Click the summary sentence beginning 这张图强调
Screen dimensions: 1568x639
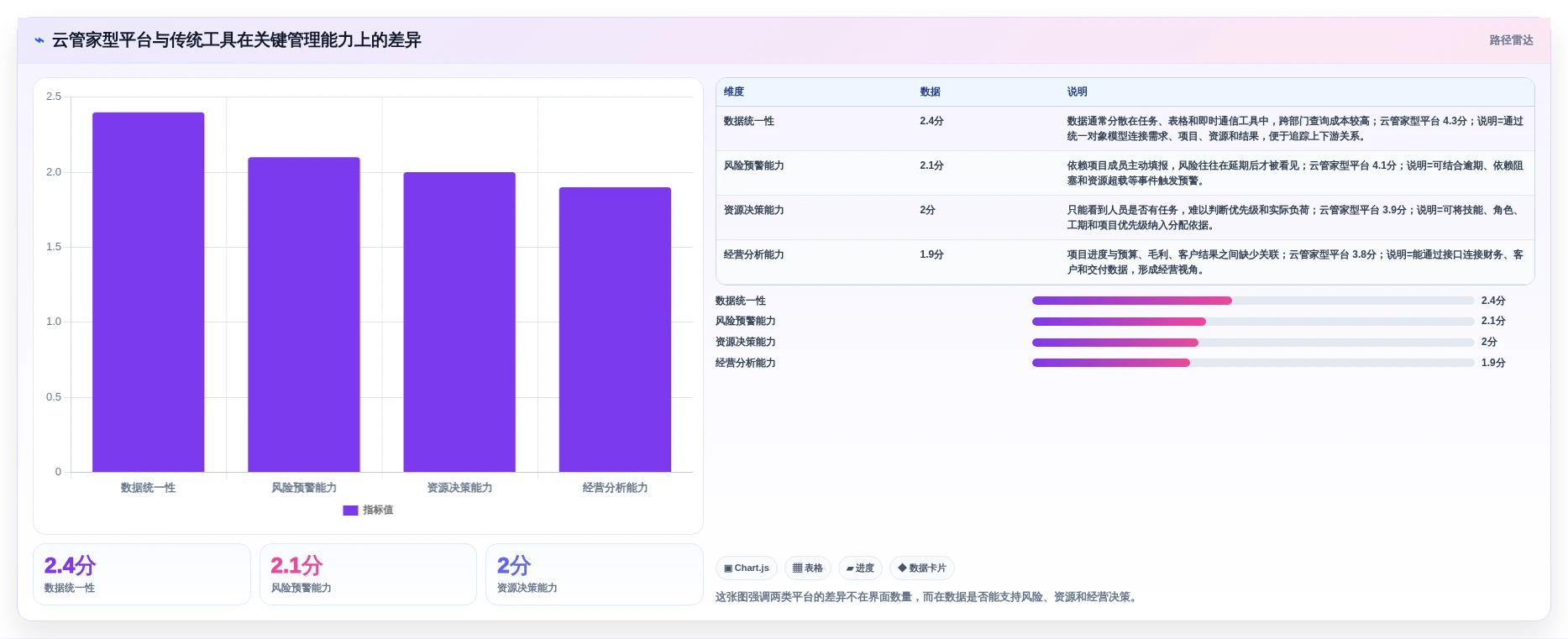[928, 597]
